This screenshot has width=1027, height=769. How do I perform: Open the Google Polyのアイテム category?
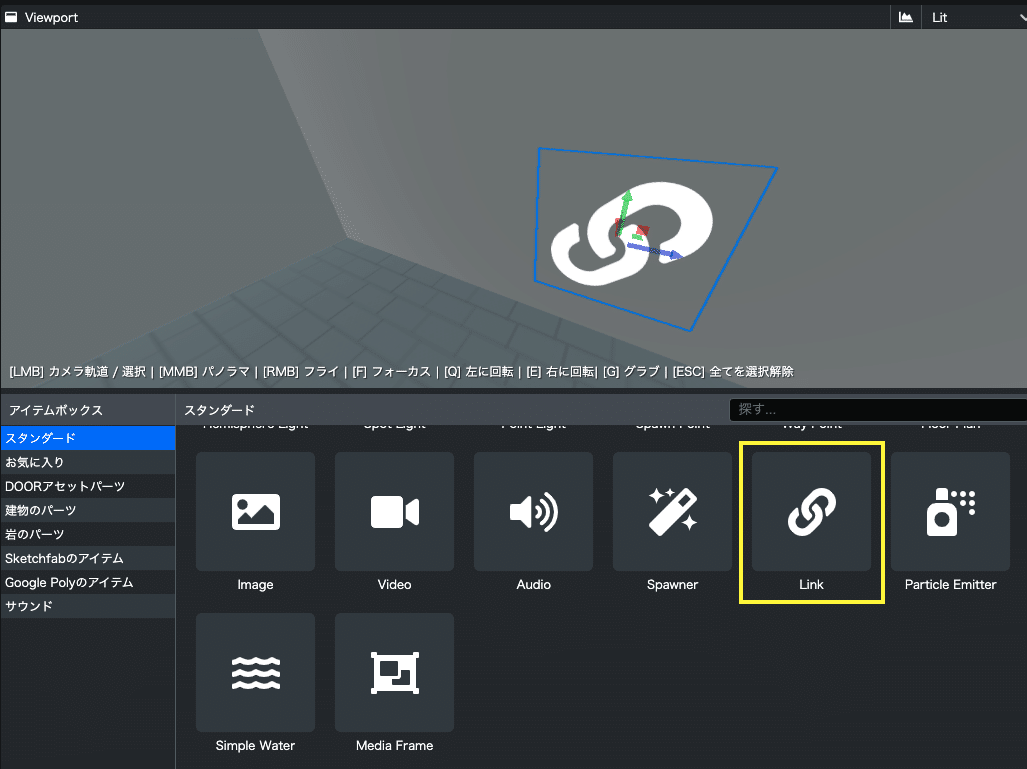(x=88, y=582)
